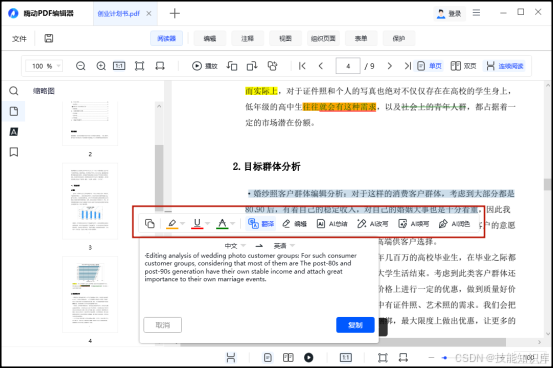
Task: Open hamburger menu near login
Action: click(x=476, y=13)
